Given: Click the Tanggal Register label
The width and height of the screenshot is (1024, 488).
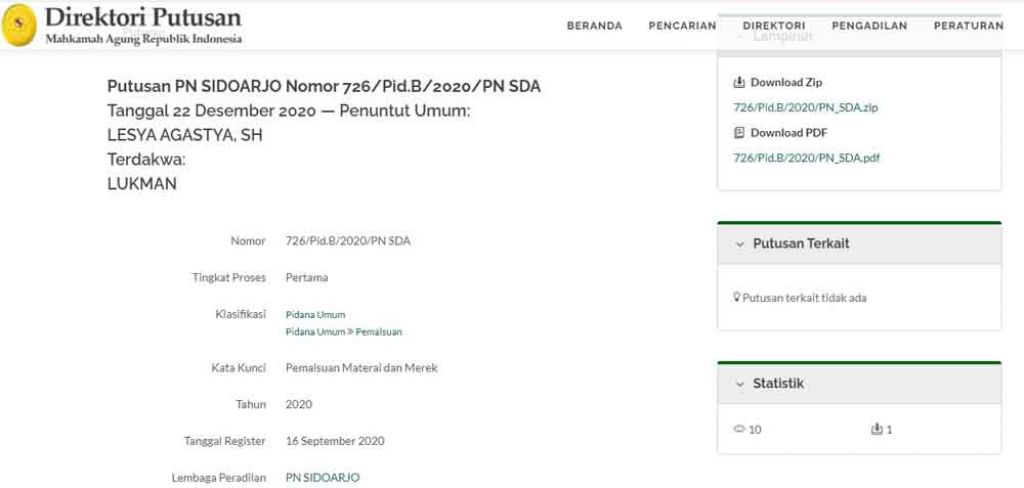Looking at the screenshot, I should coord(225,441).
